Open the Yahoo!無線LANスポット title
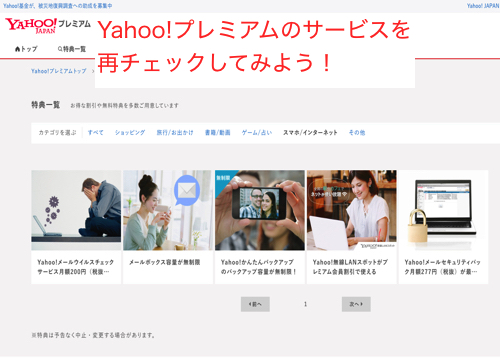This screenshot has height=360, width=500. [350, 267]
